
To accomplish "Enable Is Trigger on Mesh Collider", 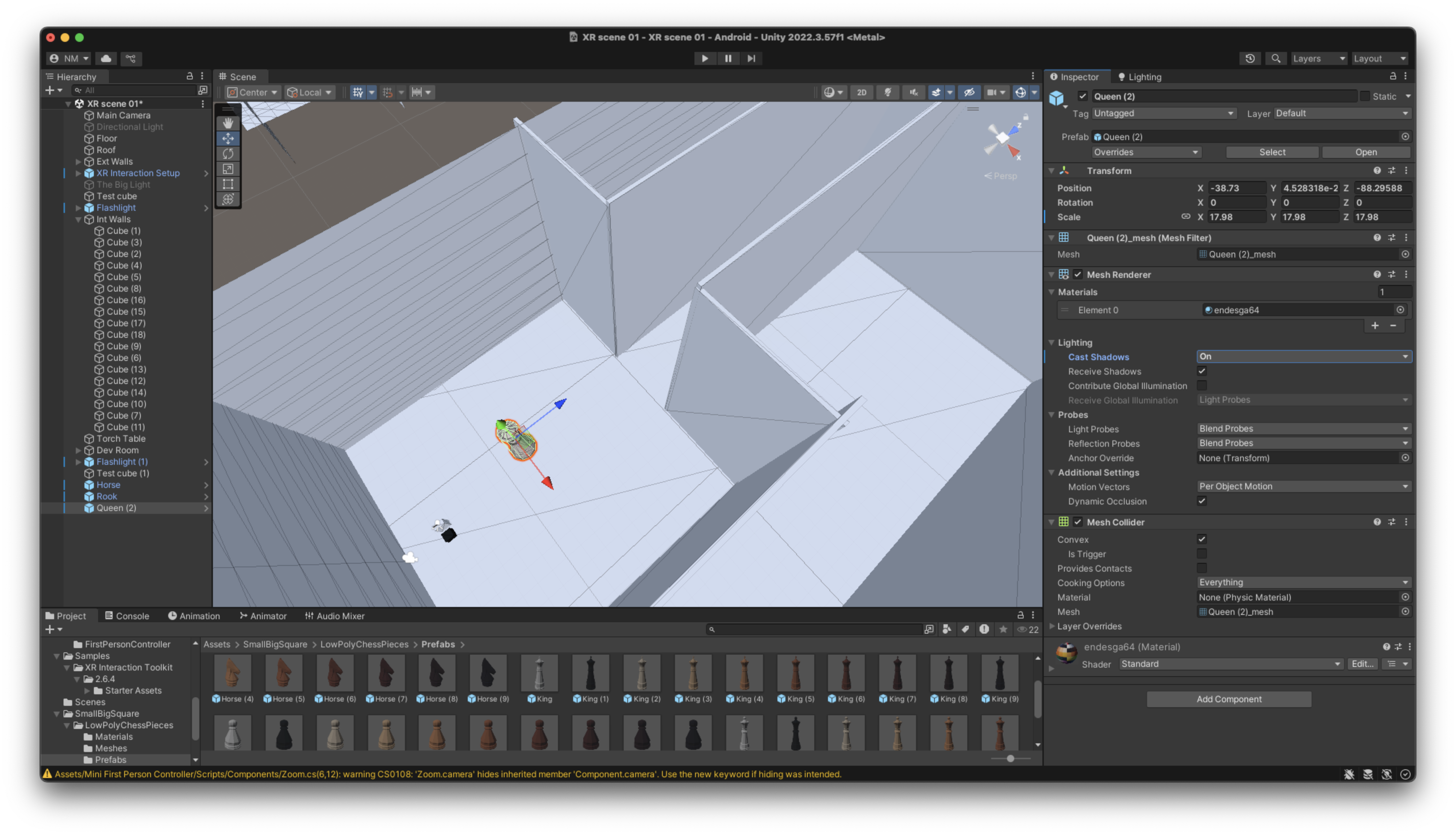I will point(1202,554).
